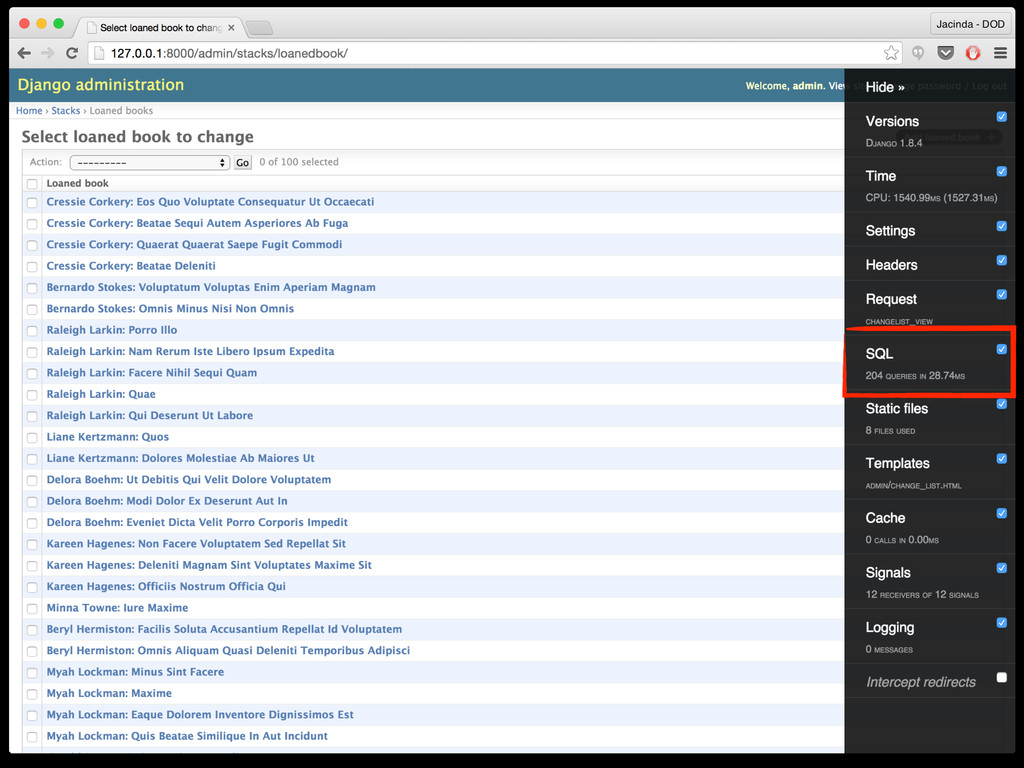This screenshot has width=1024, height=768.
Task: Toggle the select-all Loaned book checkbox
Action: [32, 184]
